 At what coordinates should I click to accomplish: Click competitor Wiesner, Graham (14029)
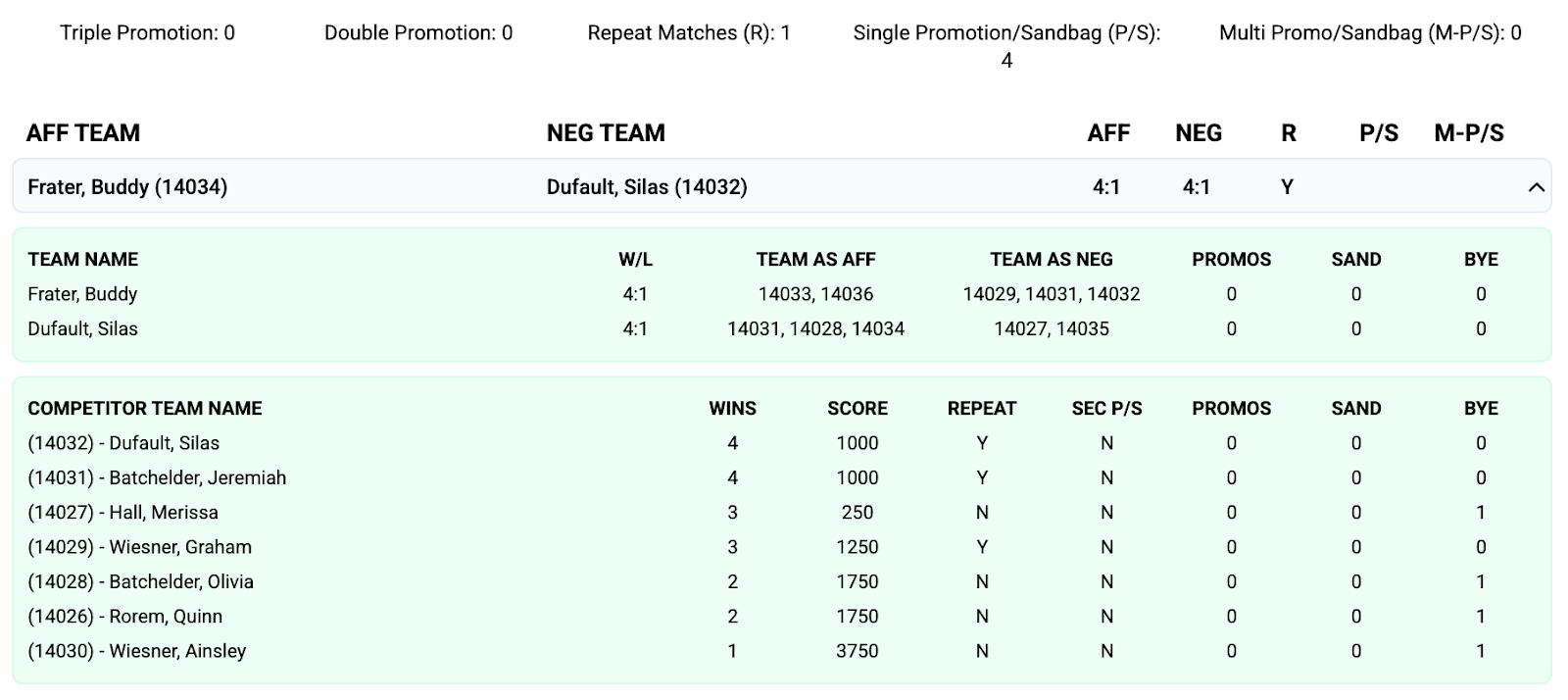point(139,547)
